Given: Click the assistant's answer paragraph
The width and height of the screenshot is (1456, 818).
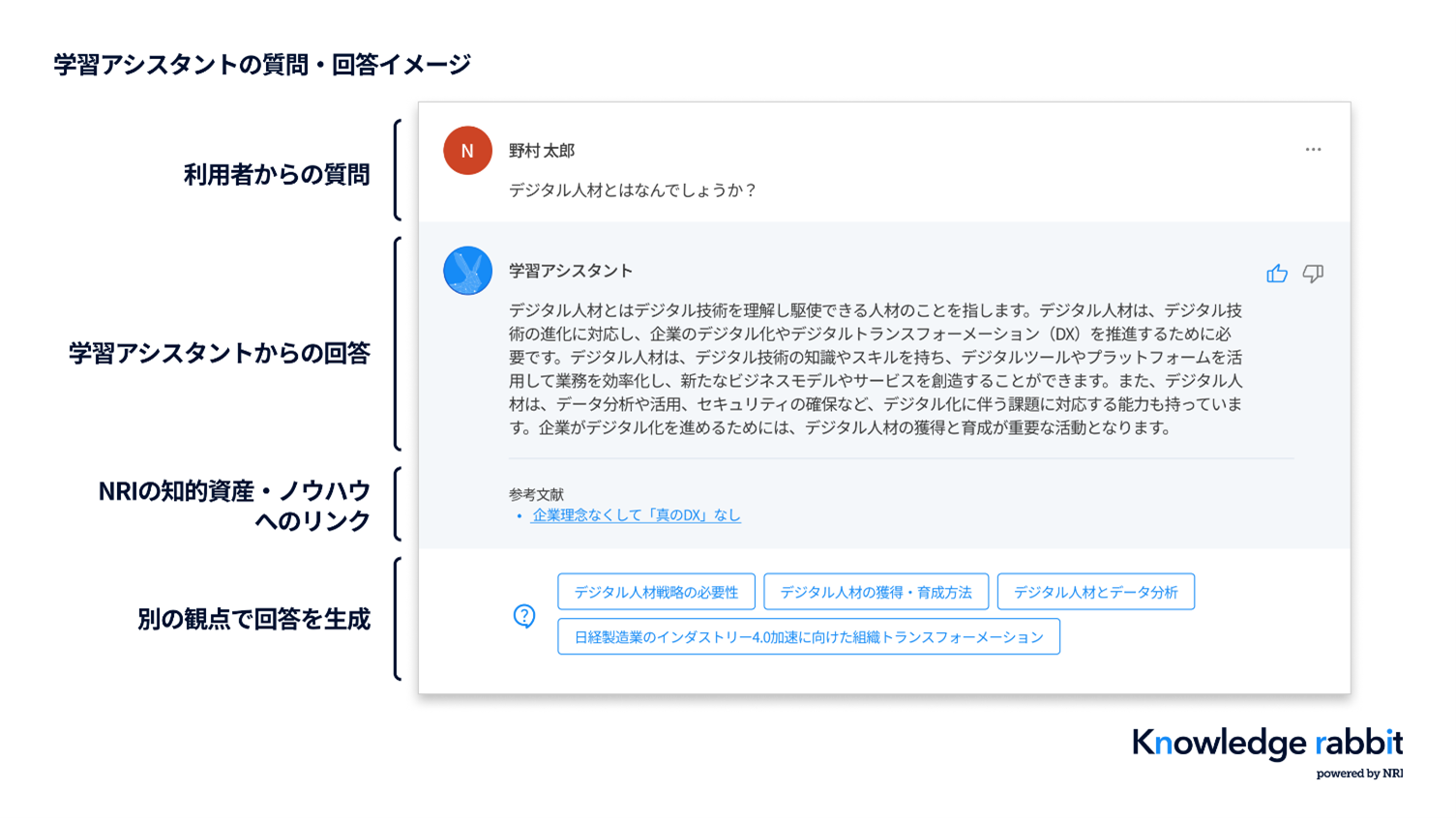Looking at the screenshot, I should (876, 368).
